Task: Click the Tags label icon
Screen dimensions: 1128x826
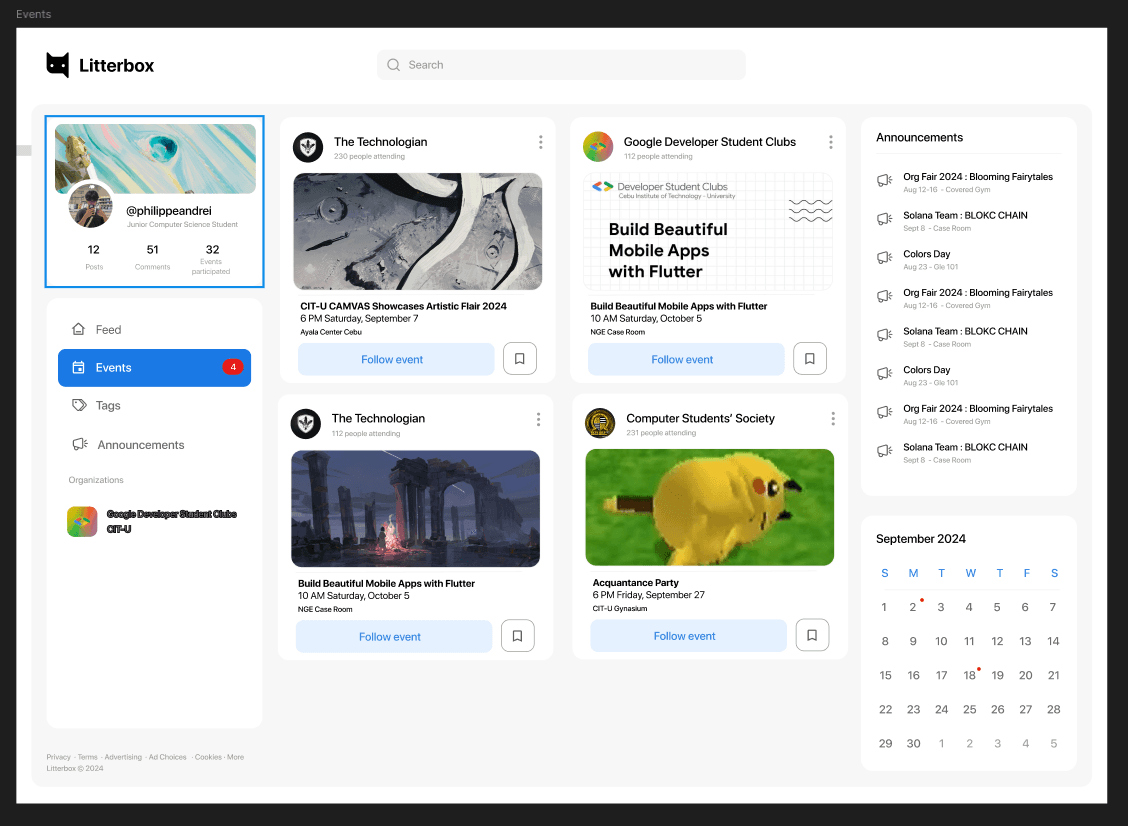Action: point(79,405)
